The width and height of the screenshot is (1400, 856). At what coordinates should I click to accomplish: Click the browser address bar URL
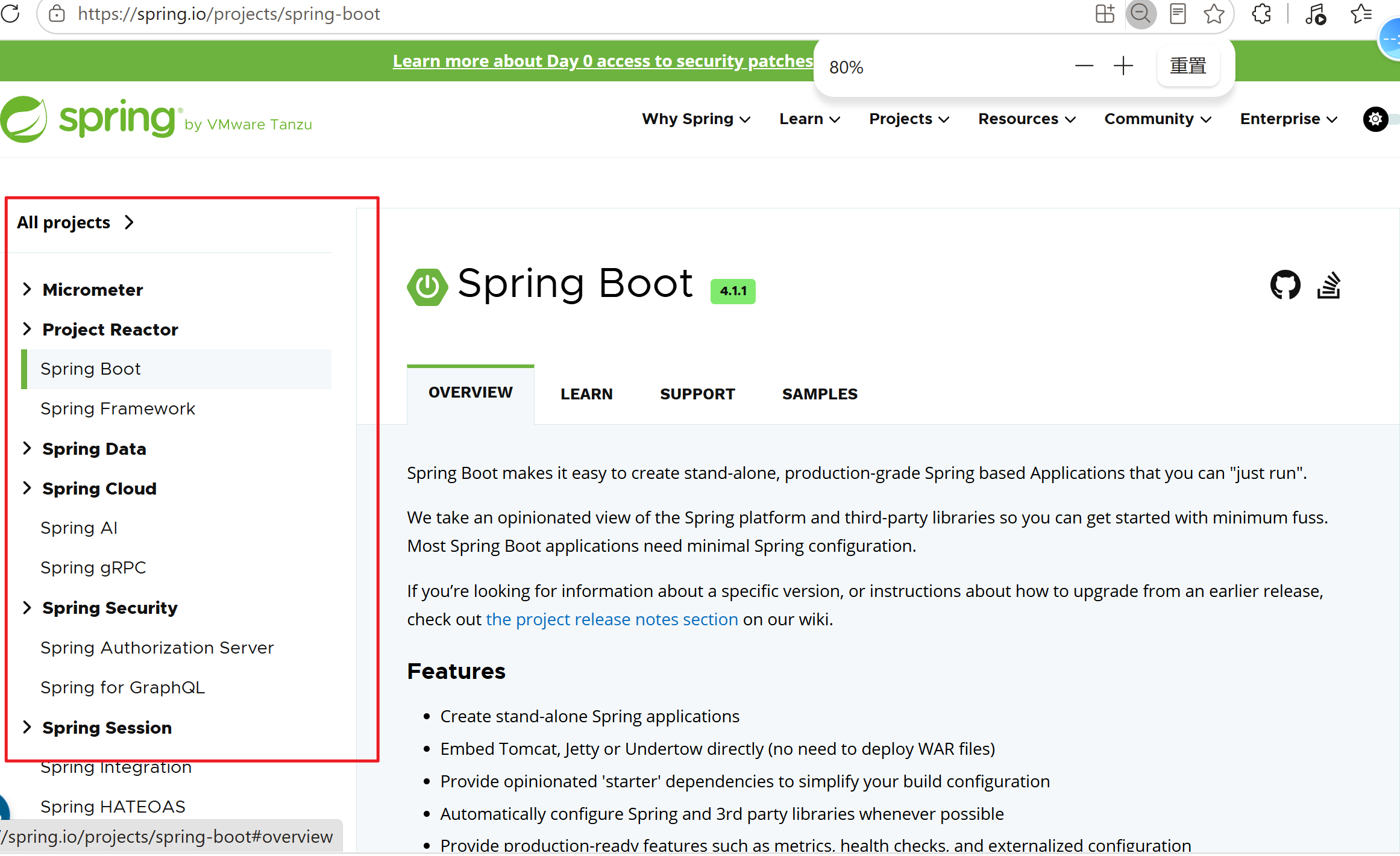228,14
